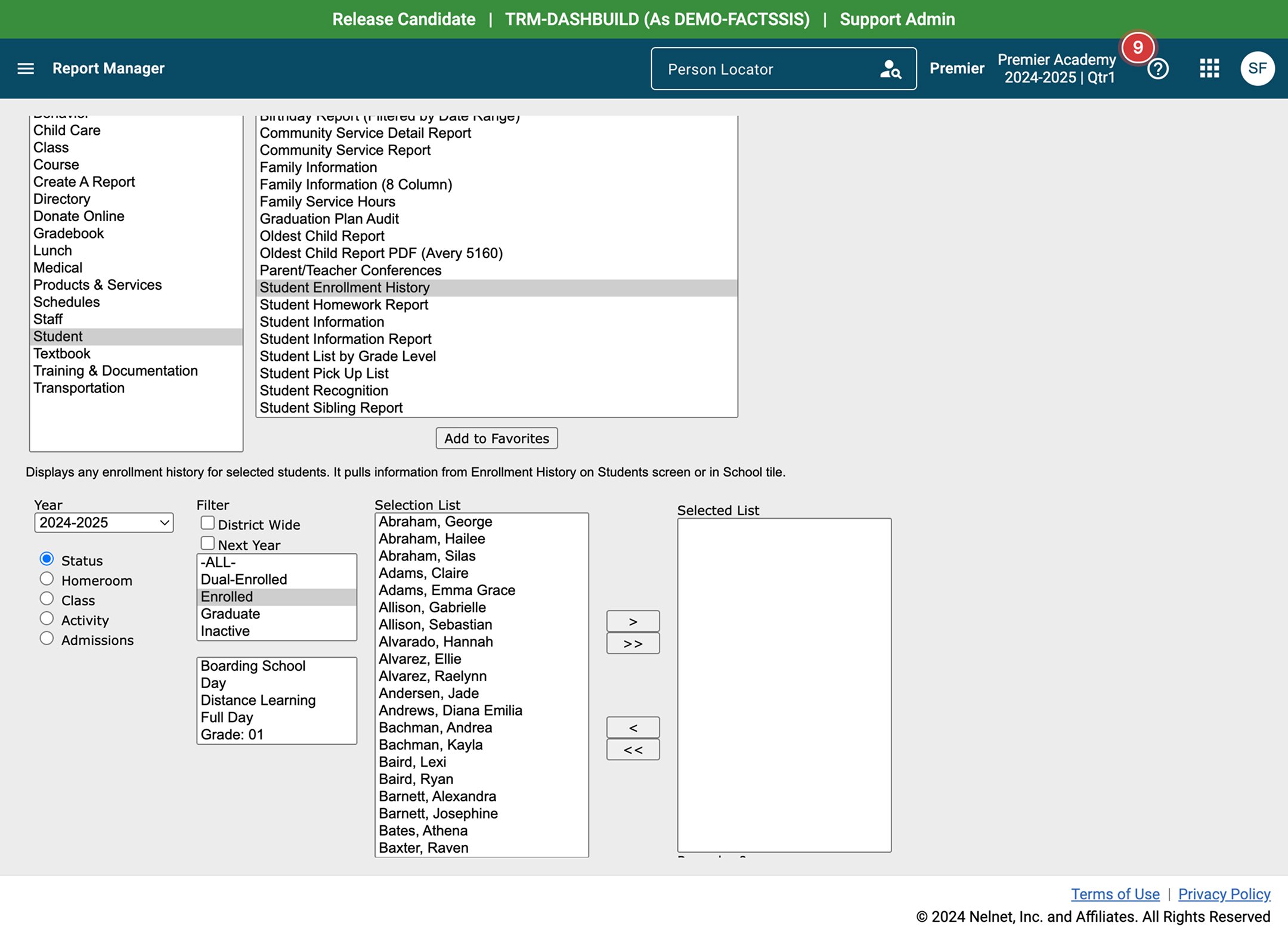The image size is (1288, 935).
Task: Click the SF user avatar
Action: click(1257, 69)
